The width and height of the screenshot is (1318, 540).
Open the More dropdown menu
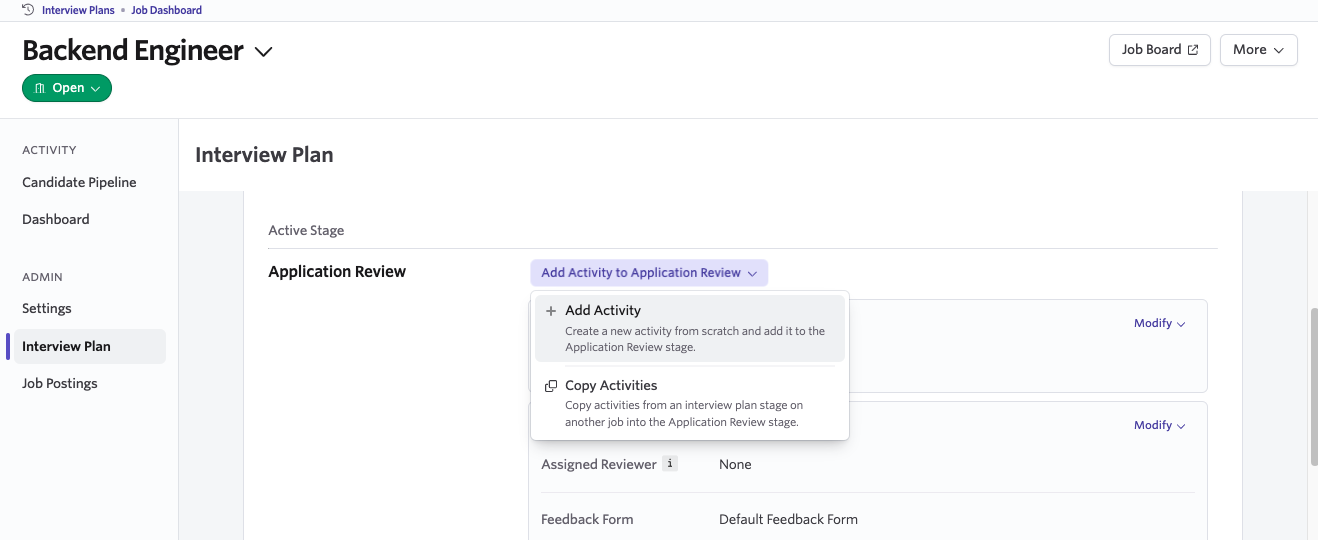tap(1258, 50)
